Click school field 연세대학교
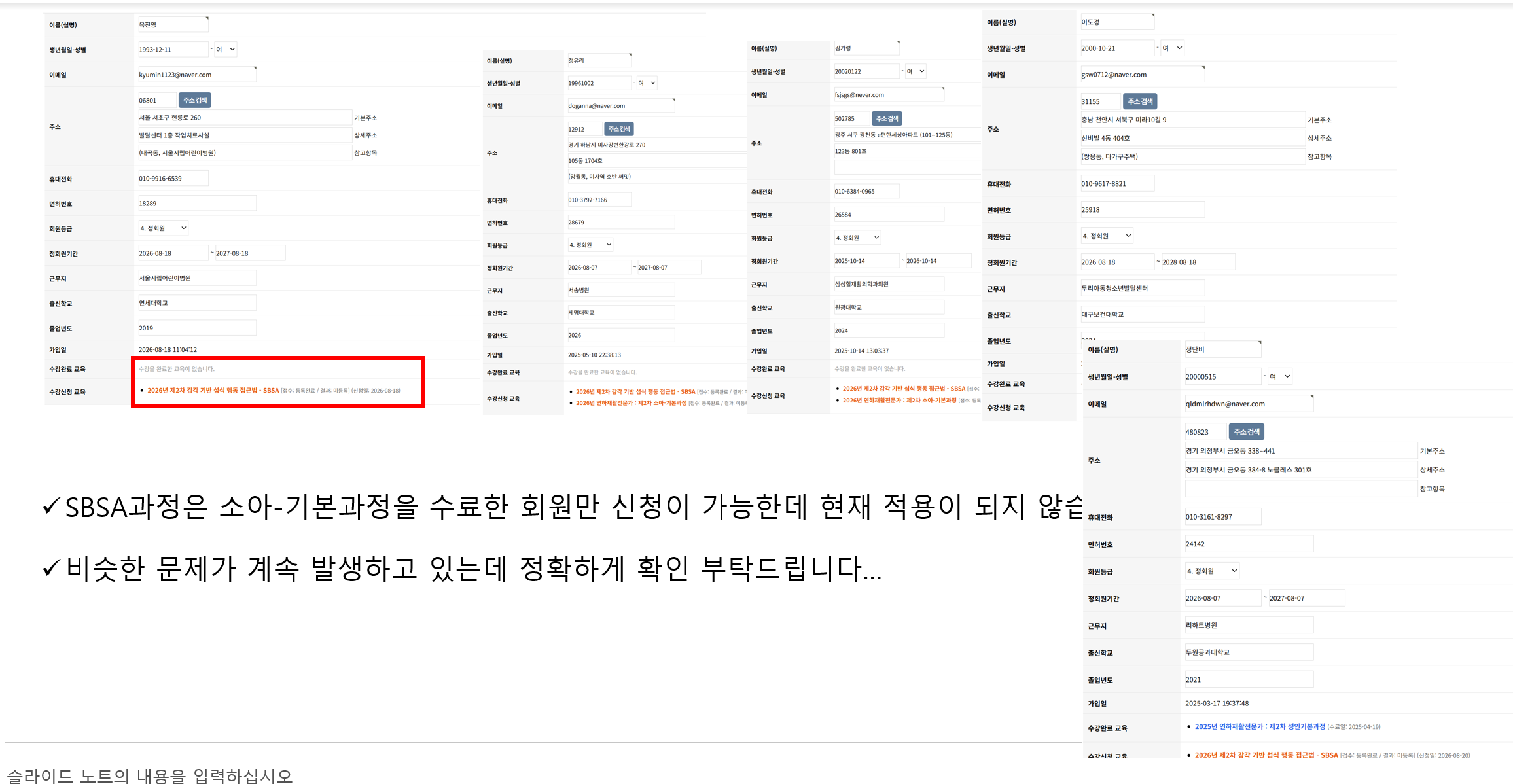This screenshot has height=784, width=1513. tap(196, 302)
